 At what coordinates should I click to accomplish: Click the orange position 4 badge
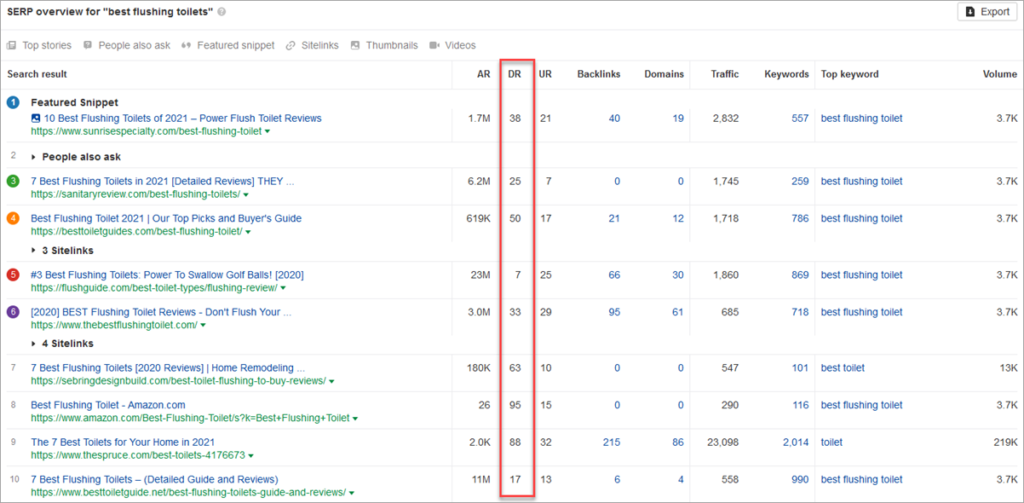[x=13, y=218]
